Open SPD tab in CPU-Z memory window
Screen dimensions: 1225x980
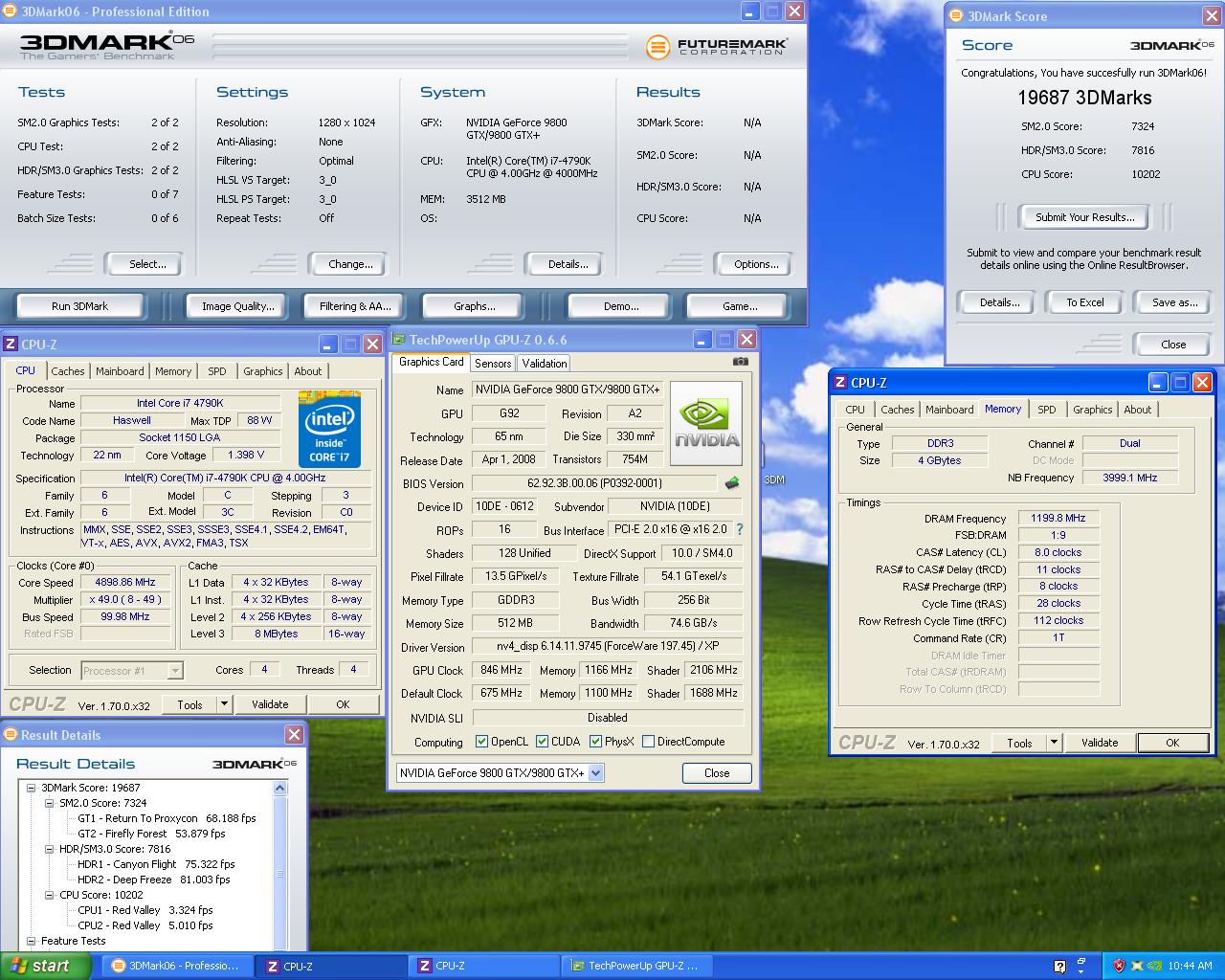coord(1047,410)
